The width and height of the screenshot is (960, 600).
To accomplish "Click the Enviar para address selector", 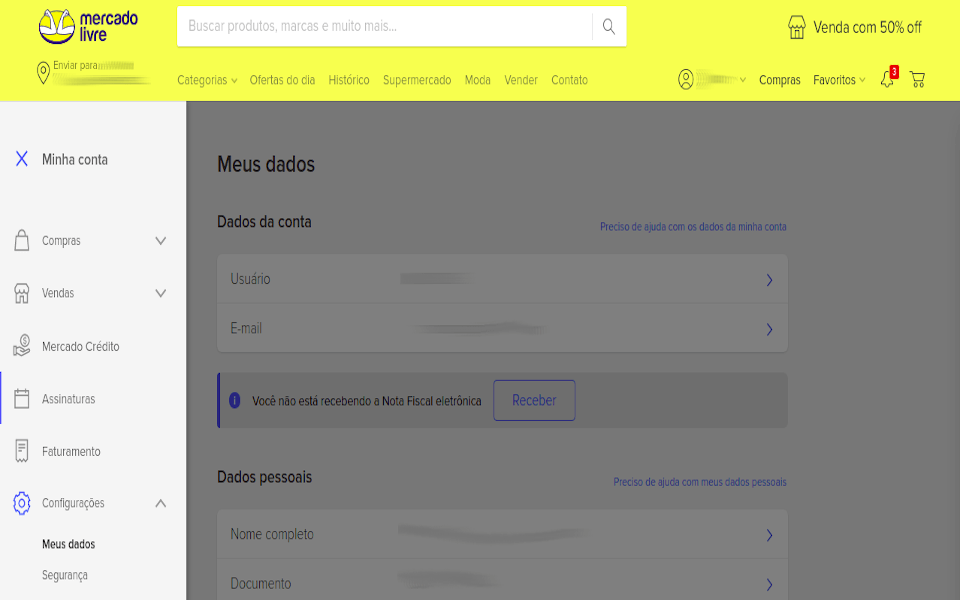I will point(93,73).
